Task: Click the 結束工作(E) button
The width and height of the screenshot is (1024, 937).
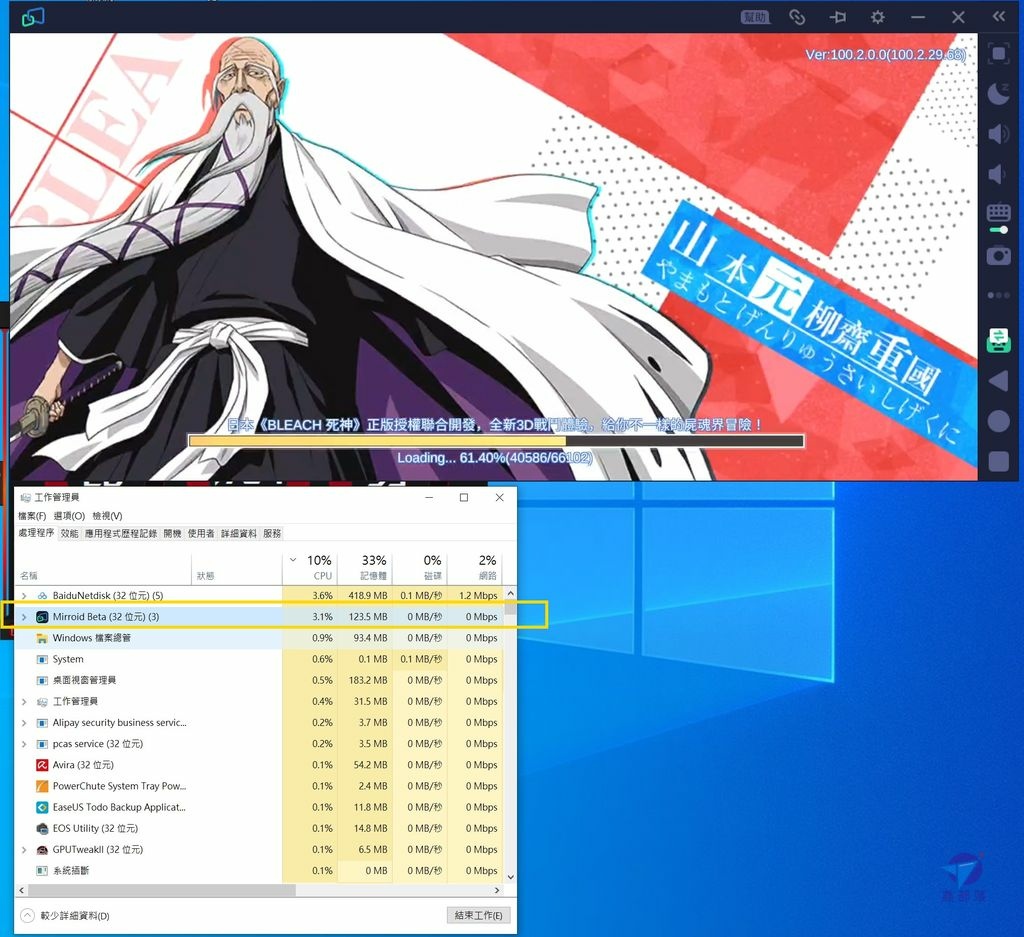Action: click(x=478, y=915)
